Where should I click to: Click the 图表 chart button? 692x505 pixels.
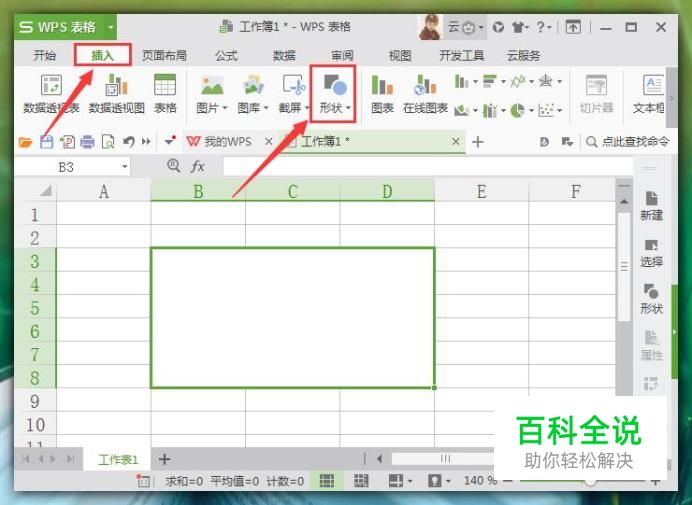pyautogui.click(x=382, y=94)
